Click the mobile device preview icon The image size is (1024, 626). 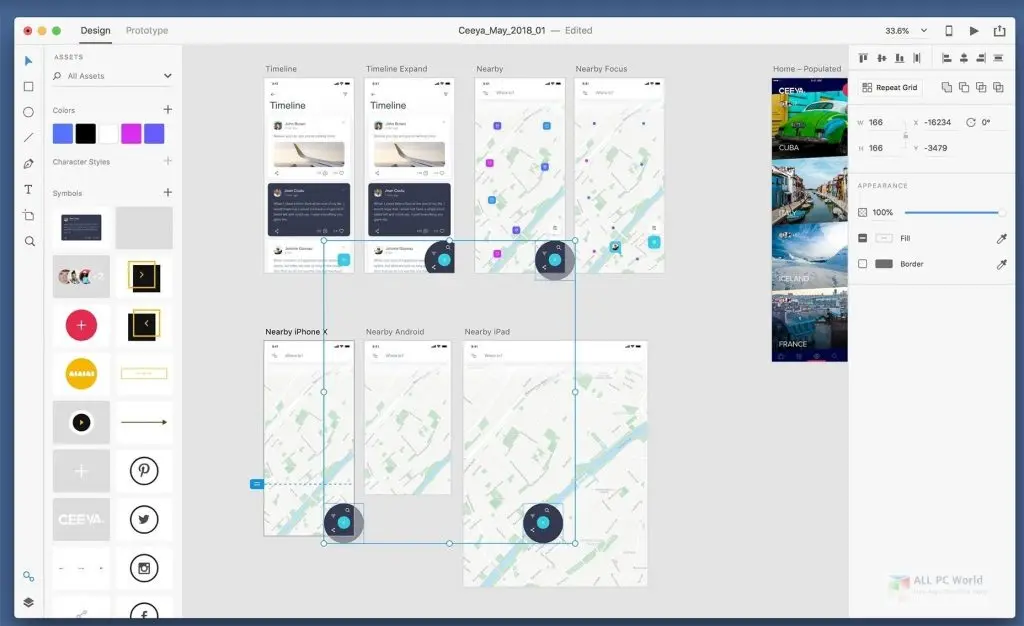pyautogui.click(x=947, y=30)
